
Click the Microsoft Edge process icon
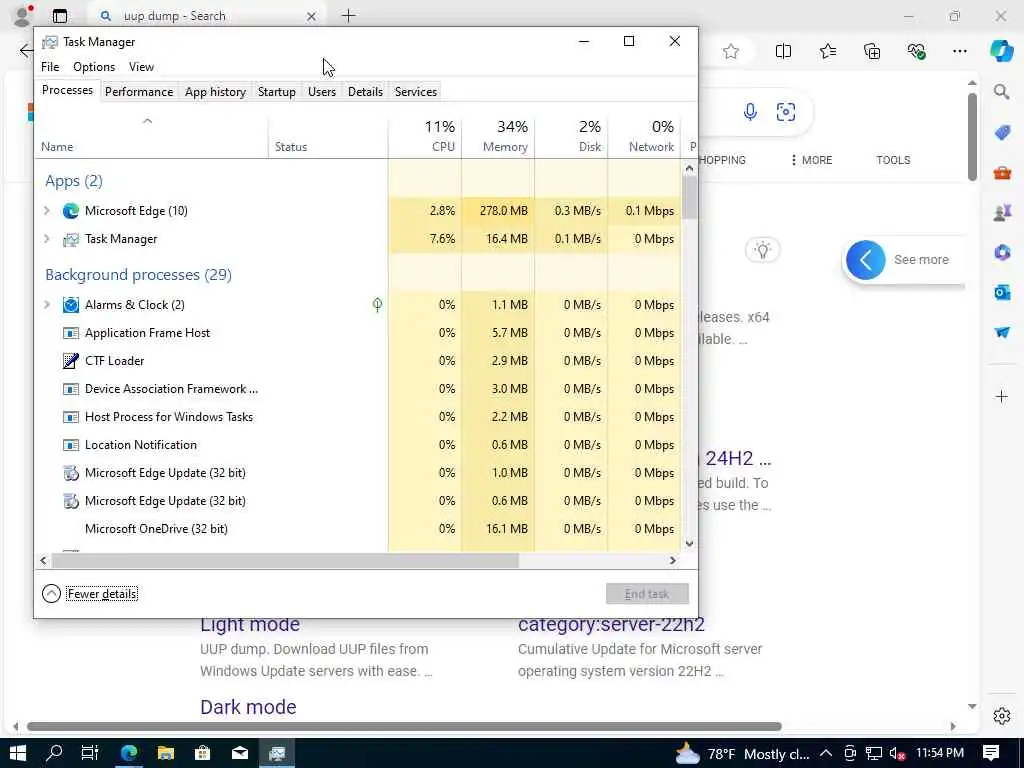click(x=71, y=211)
